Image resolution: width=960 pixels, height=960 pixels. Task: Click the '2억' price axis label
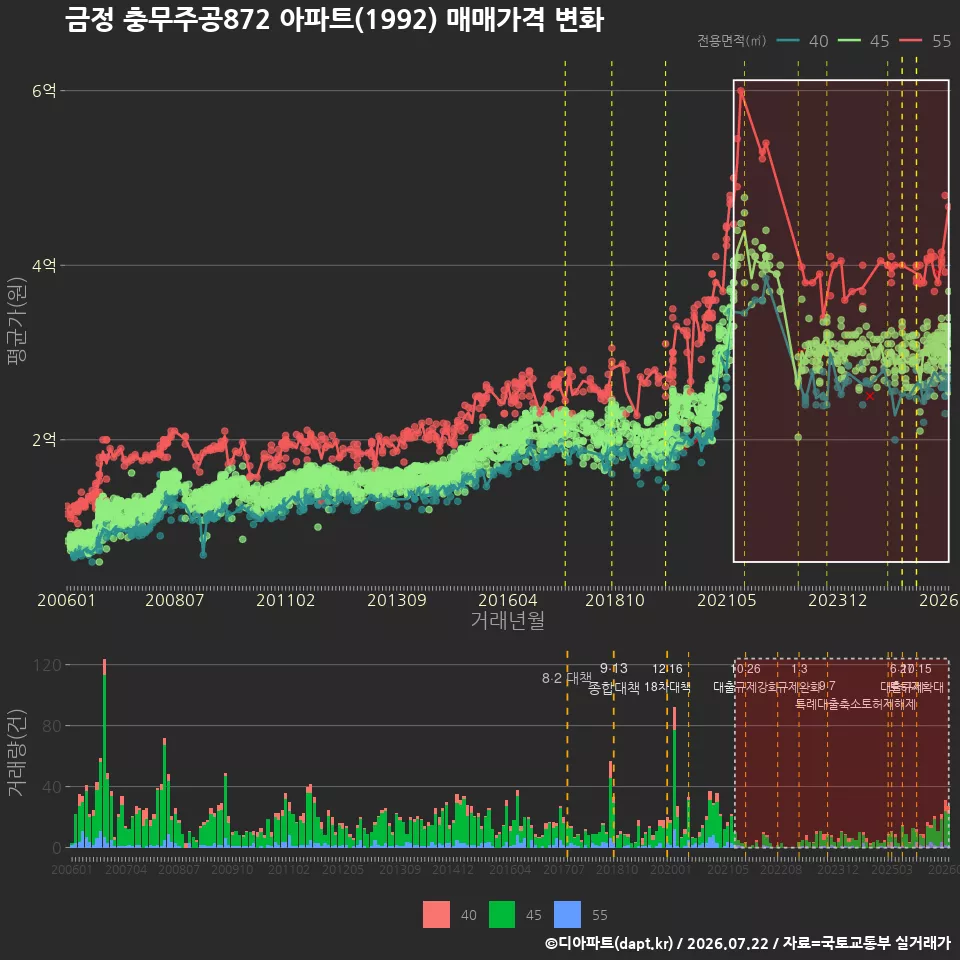coord(44,440)
